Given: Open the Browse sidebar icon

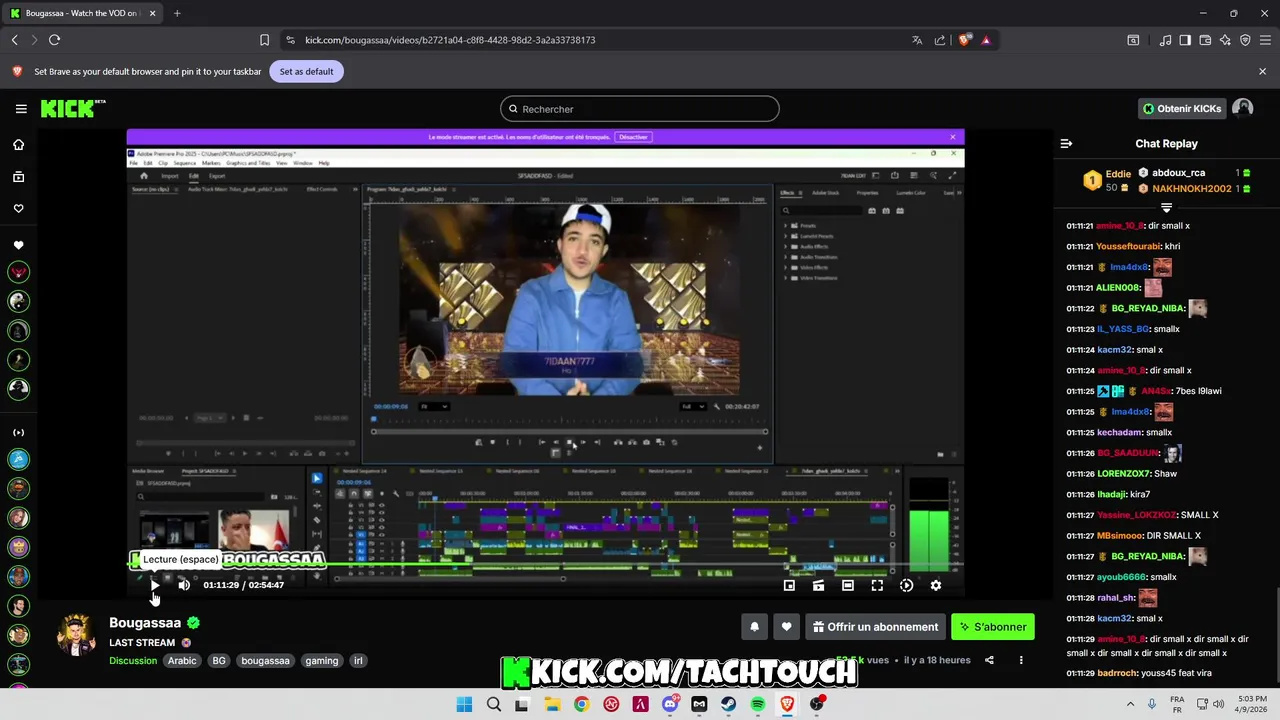Looking at the screenshot, I should [18, 177].
